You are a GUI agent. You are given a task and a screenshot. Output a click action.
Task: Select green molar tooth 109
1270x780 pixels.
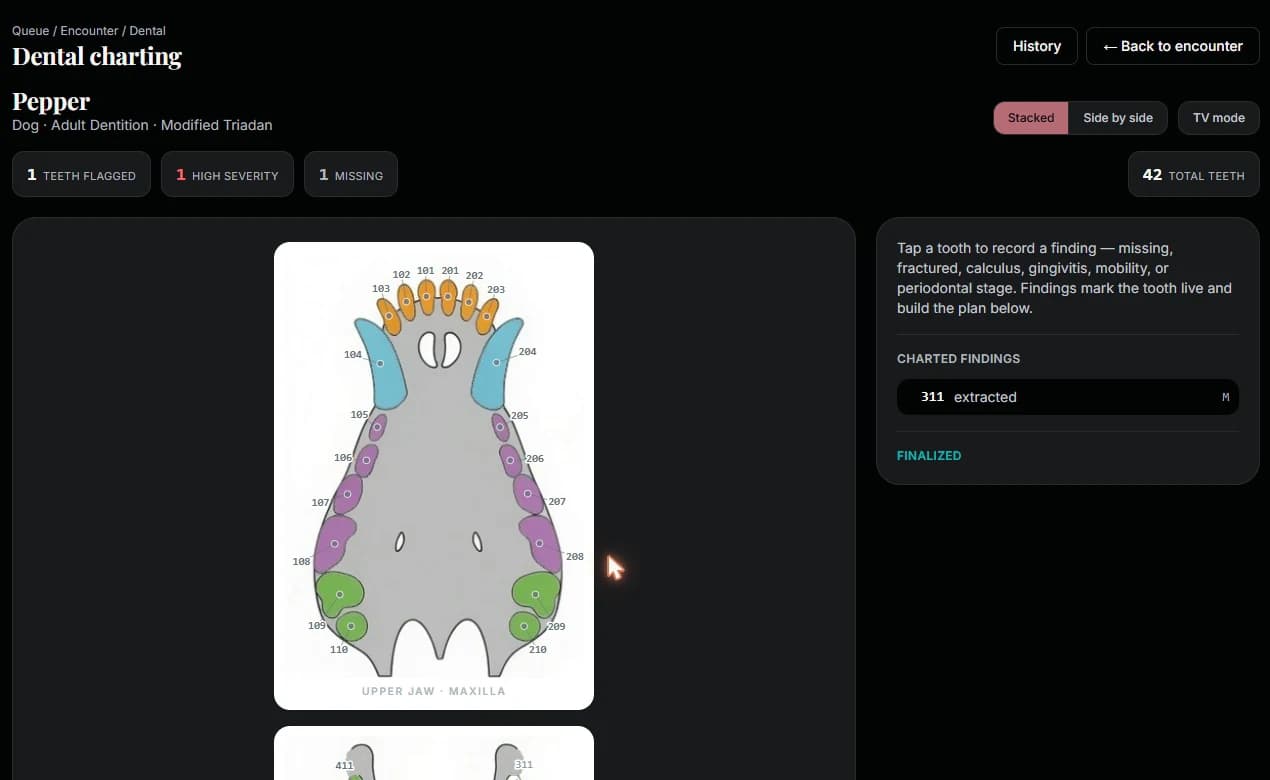(x=339, y=594)
